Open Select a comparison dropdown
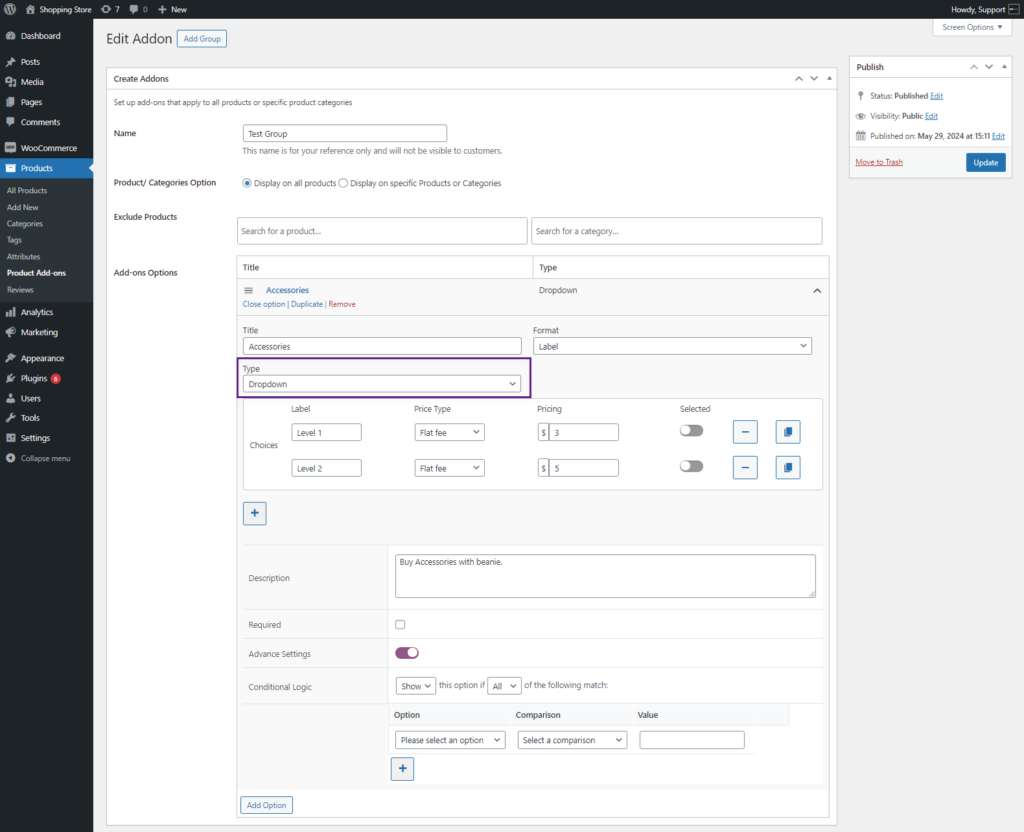The height and width of the screenshot is (832, 1024). pos(572,740)
